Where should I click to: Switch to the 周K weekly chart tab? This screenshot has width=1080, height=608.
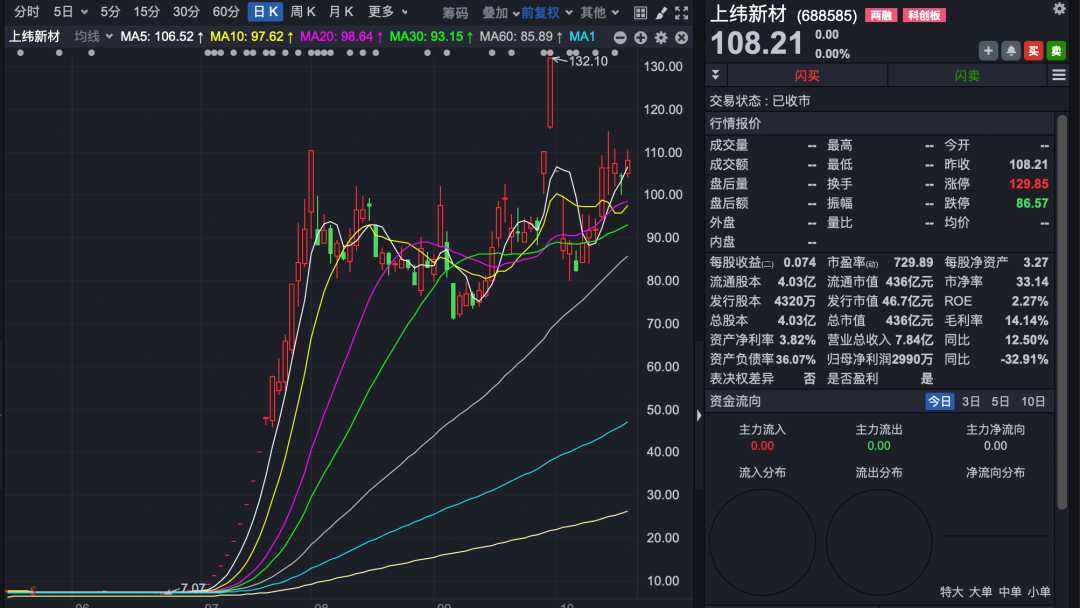[303, 13]
